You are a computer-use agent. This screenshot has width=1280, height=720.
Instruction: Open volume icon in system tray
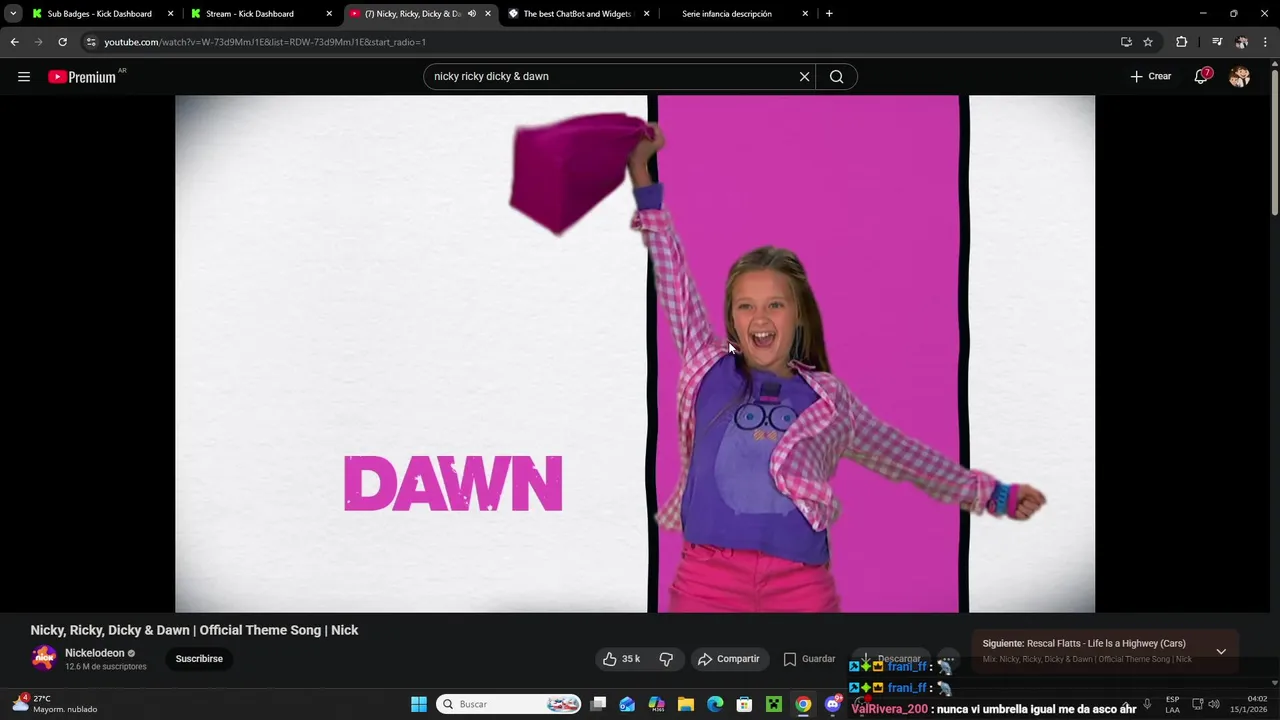tap(1213, 704)
